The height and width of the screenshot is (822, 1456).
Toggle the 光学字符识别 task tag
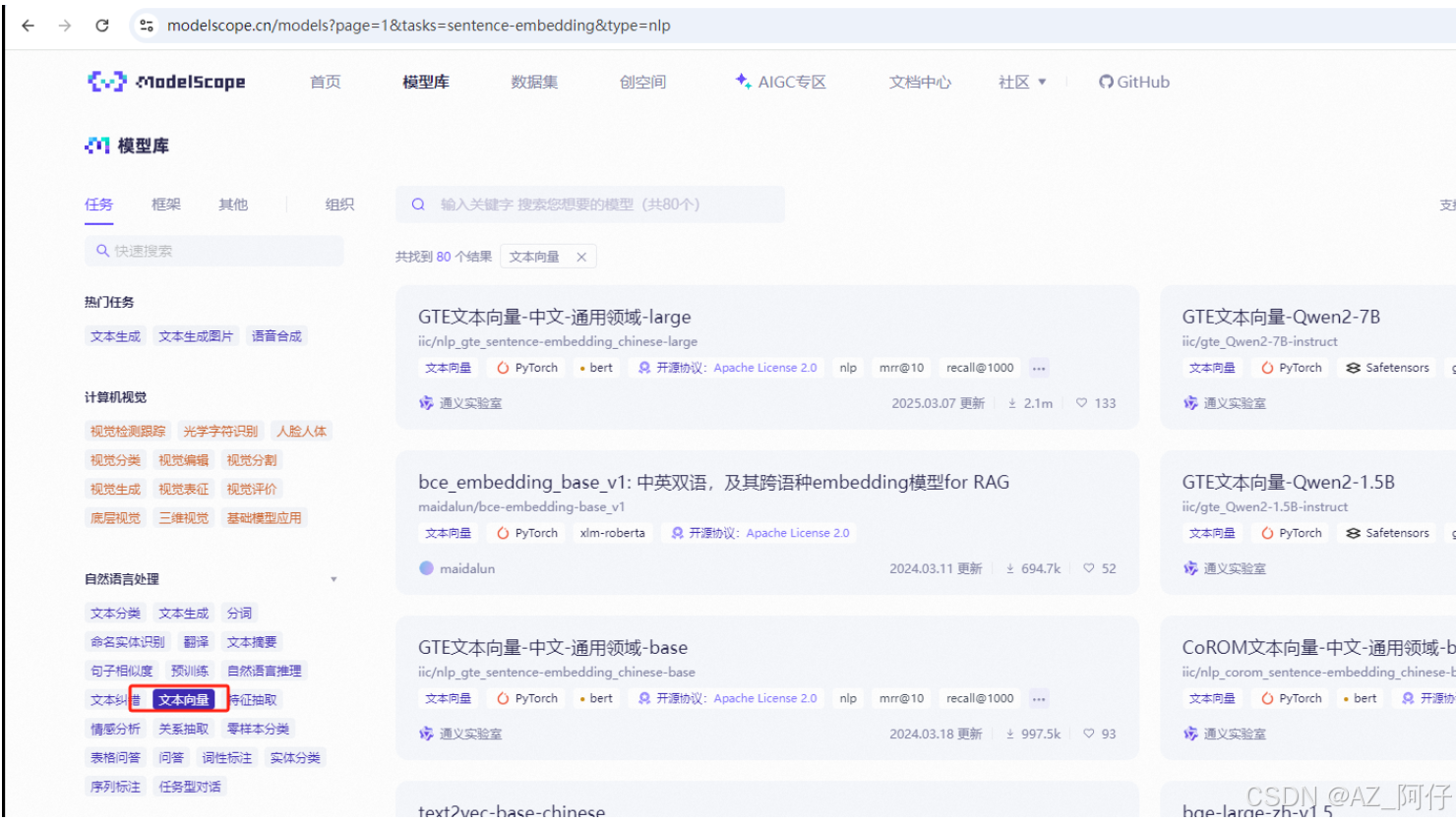click(220, 432)
